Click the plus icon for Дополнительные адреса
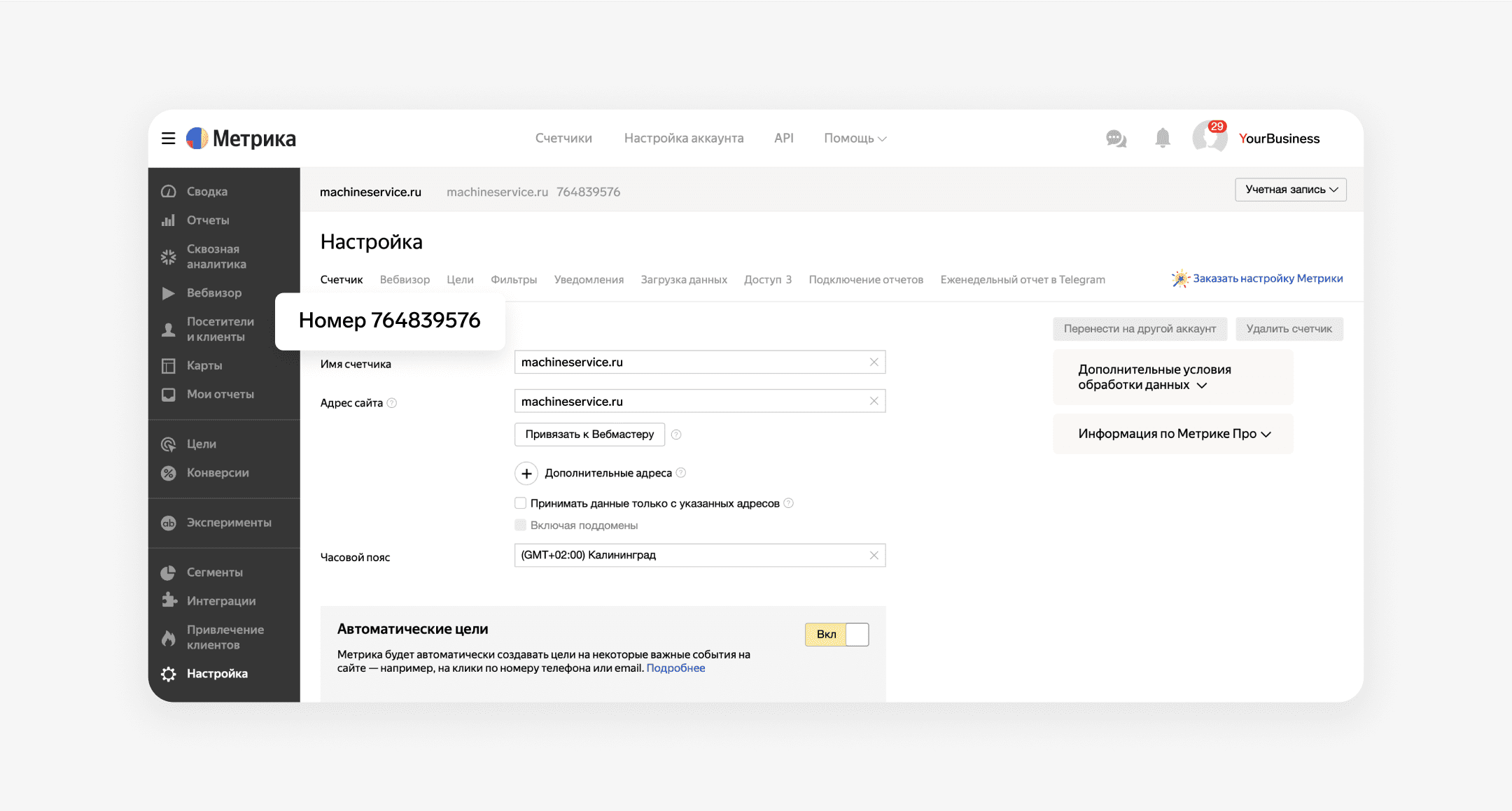This screenshot has height=811, width=1512. pos(526,473)
